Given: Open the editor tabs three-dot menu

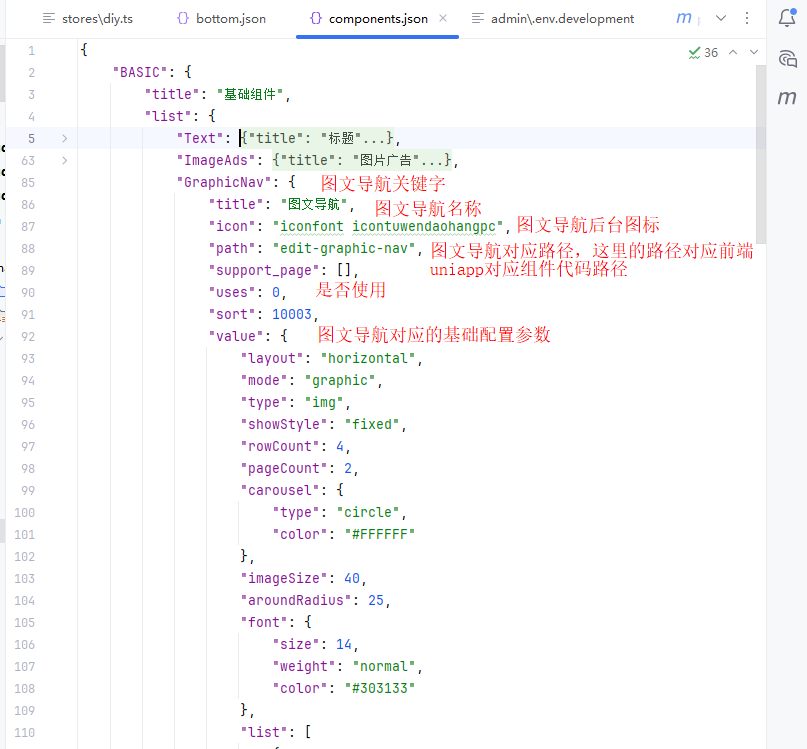Looking at the screenshot, I should (x=746, y=18).
